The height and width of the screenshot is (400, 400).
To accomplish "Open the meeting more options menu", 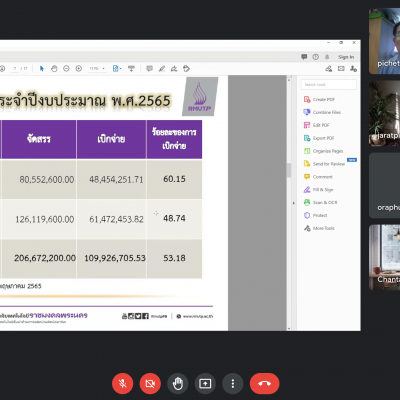I will 233,384.
